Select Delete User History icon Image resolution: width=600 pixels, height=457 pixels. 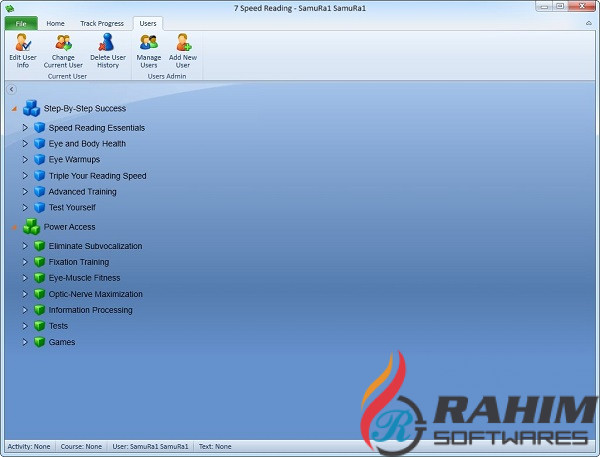[x=107, y=42]
